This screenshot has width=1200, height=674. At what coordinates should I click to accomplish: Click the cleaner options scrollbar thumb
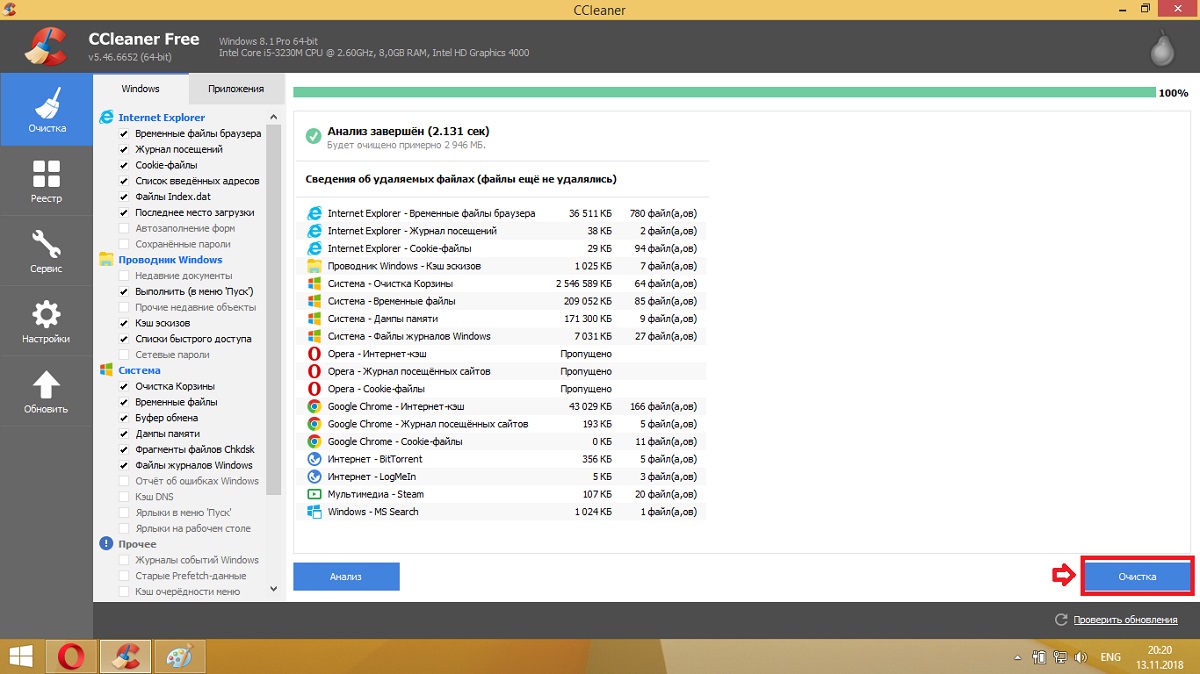point(275,310)
